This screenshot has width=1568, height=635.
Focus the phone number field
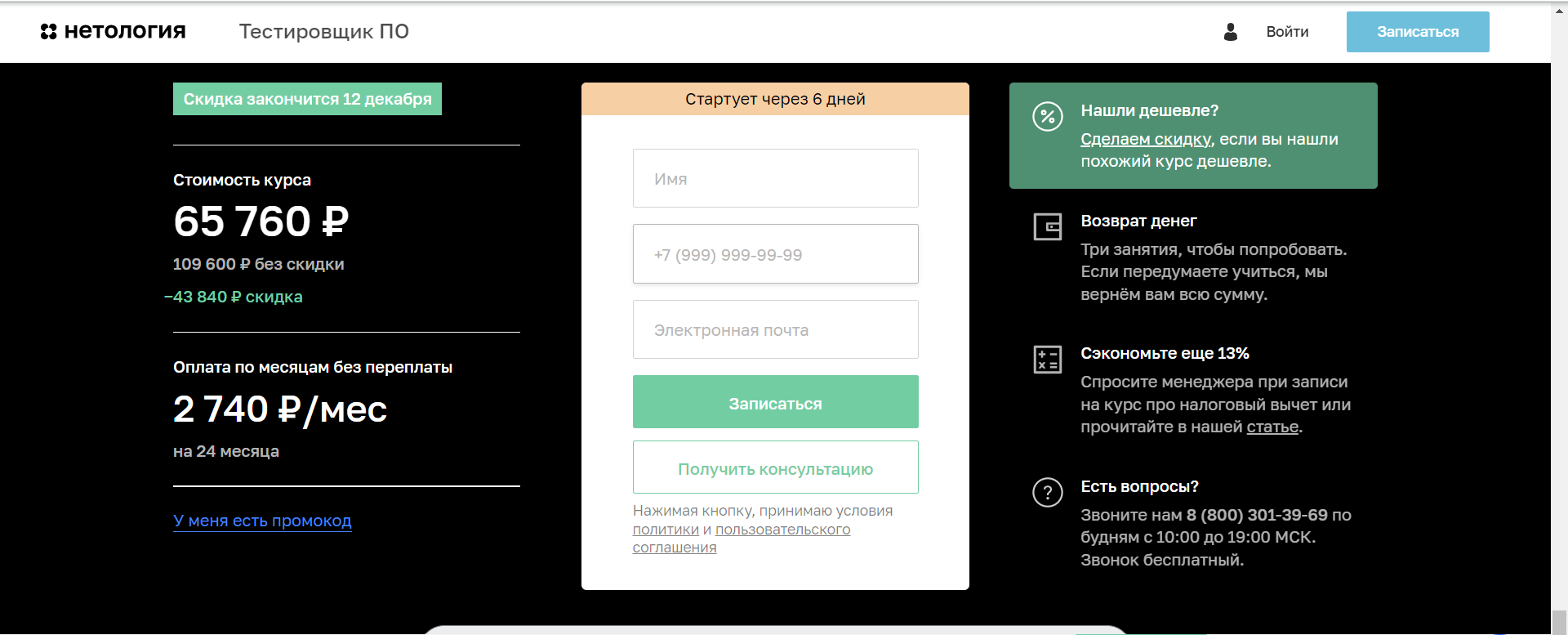[776, 254]
